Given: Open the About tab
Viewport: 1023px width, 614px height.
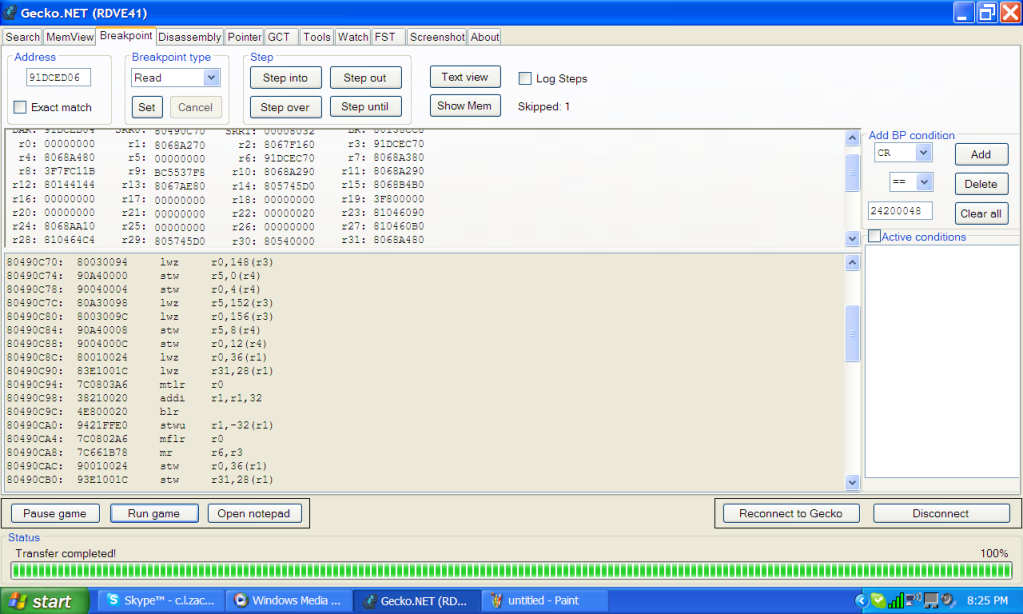Looking at the screenshot, I should pos(485,37).
